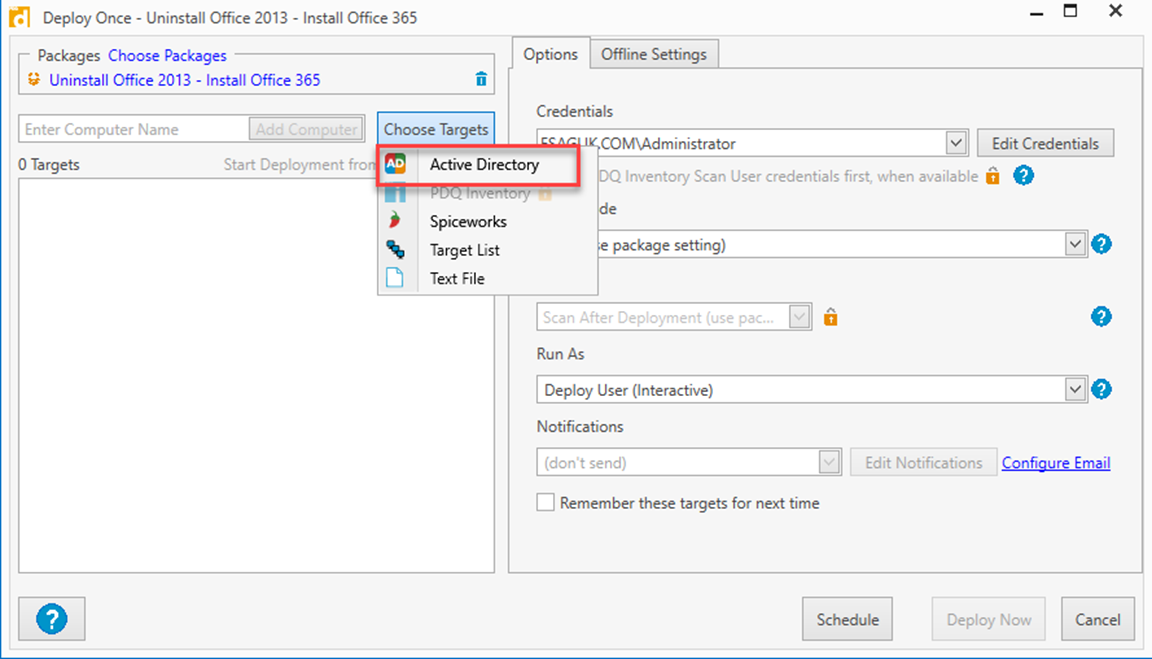This screenshot has height=659, width=1152.
Task: Delete the Uninstall Office 2013 package with trash icon
Action: [x=481, y=79]
